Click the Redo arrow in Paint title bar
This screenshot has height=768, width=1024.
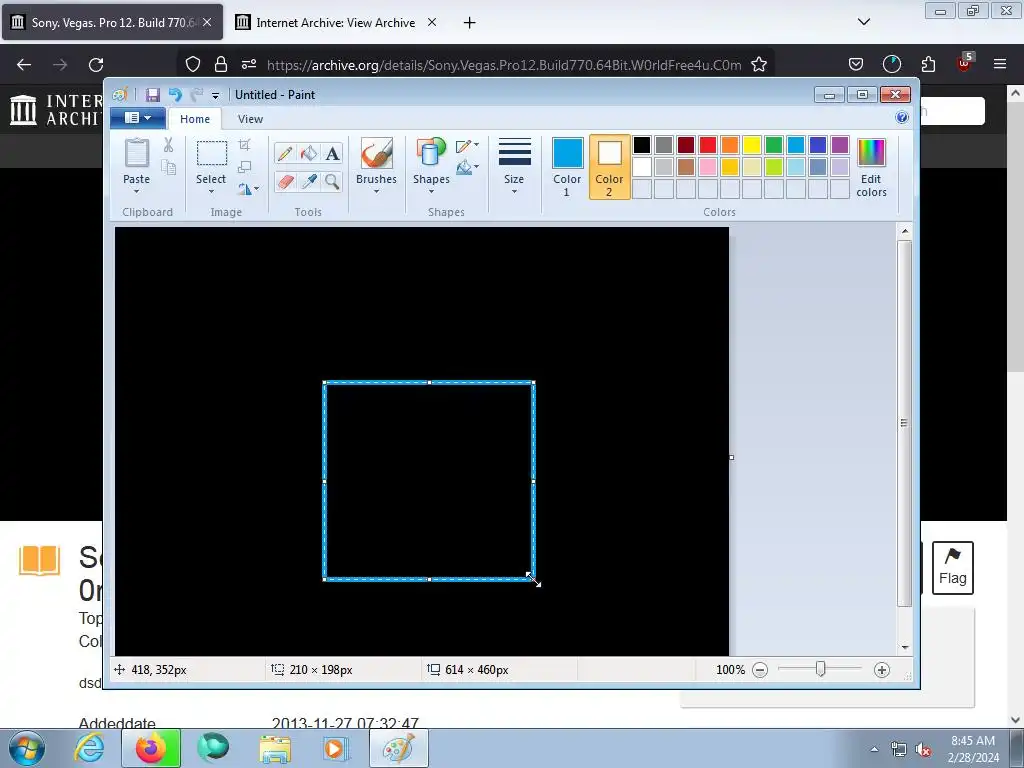tap(196, 95)
